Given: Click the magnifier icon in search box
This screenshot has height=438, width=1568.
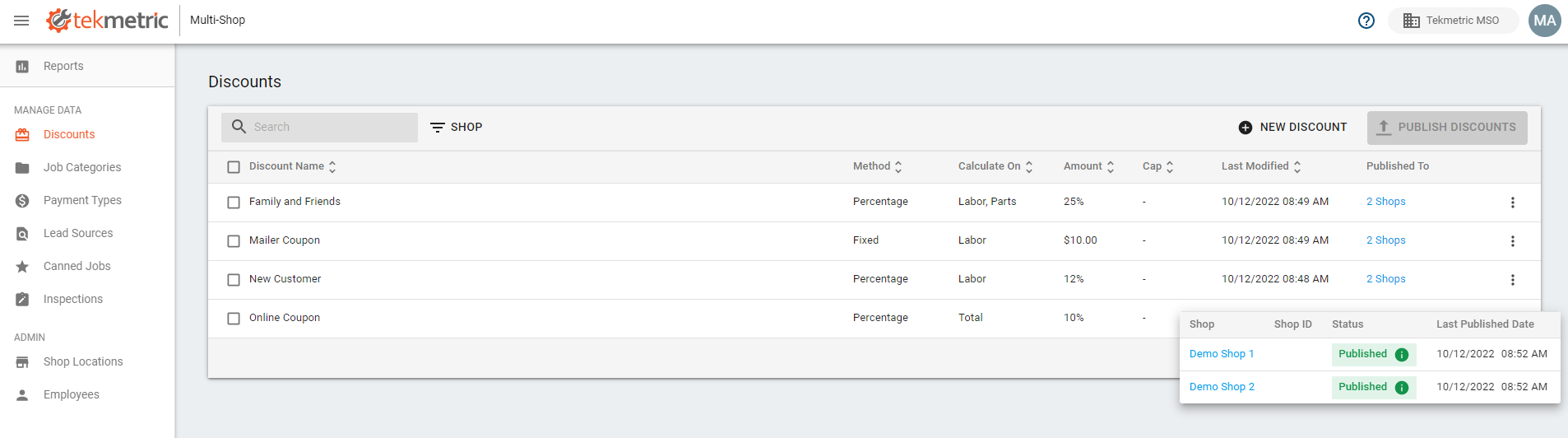Looking at the screenshot, I should pyautogui.click(x=239, y=127).
